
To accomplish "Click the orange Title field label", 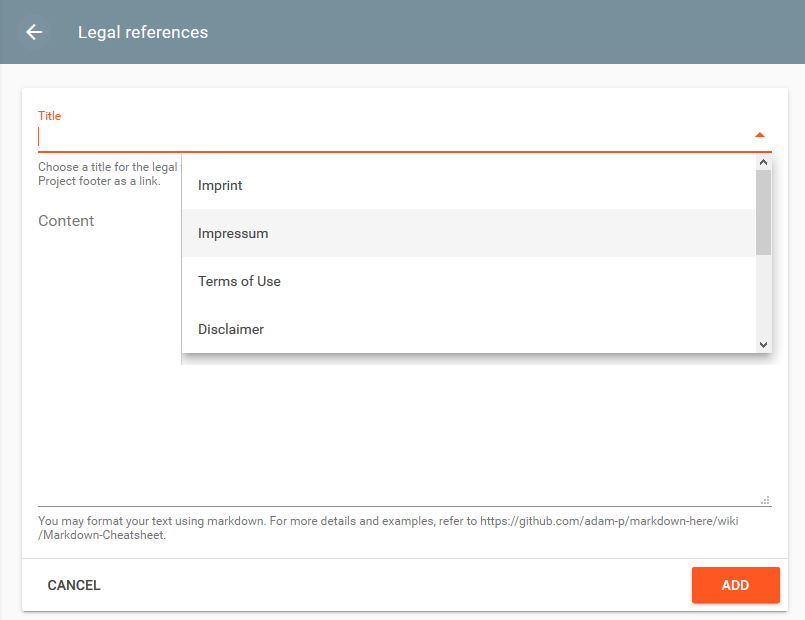I will pyautogui.click(x=49, y=116).
